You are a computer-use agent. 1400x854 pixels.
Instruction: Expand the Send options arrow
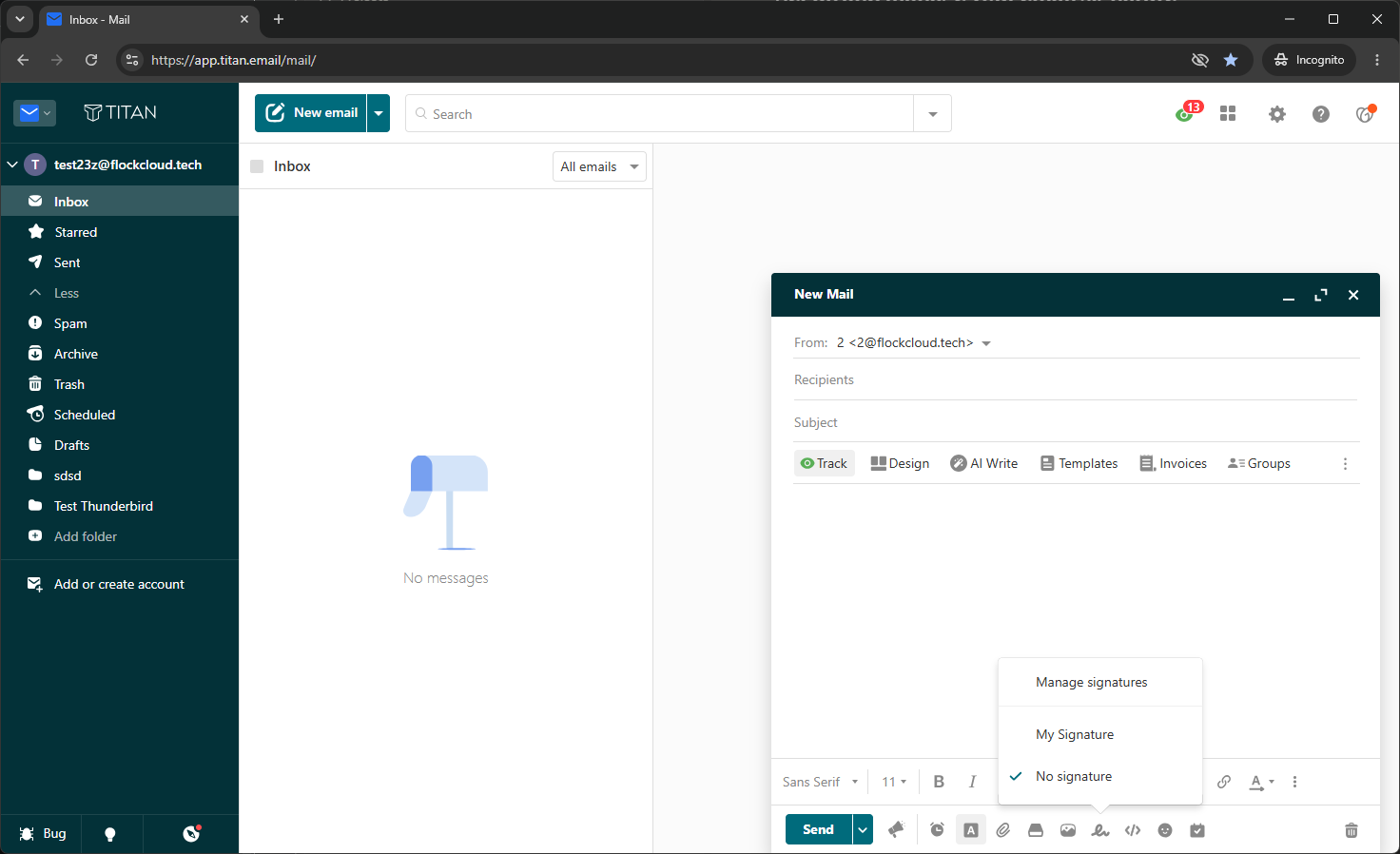(863, 829)
